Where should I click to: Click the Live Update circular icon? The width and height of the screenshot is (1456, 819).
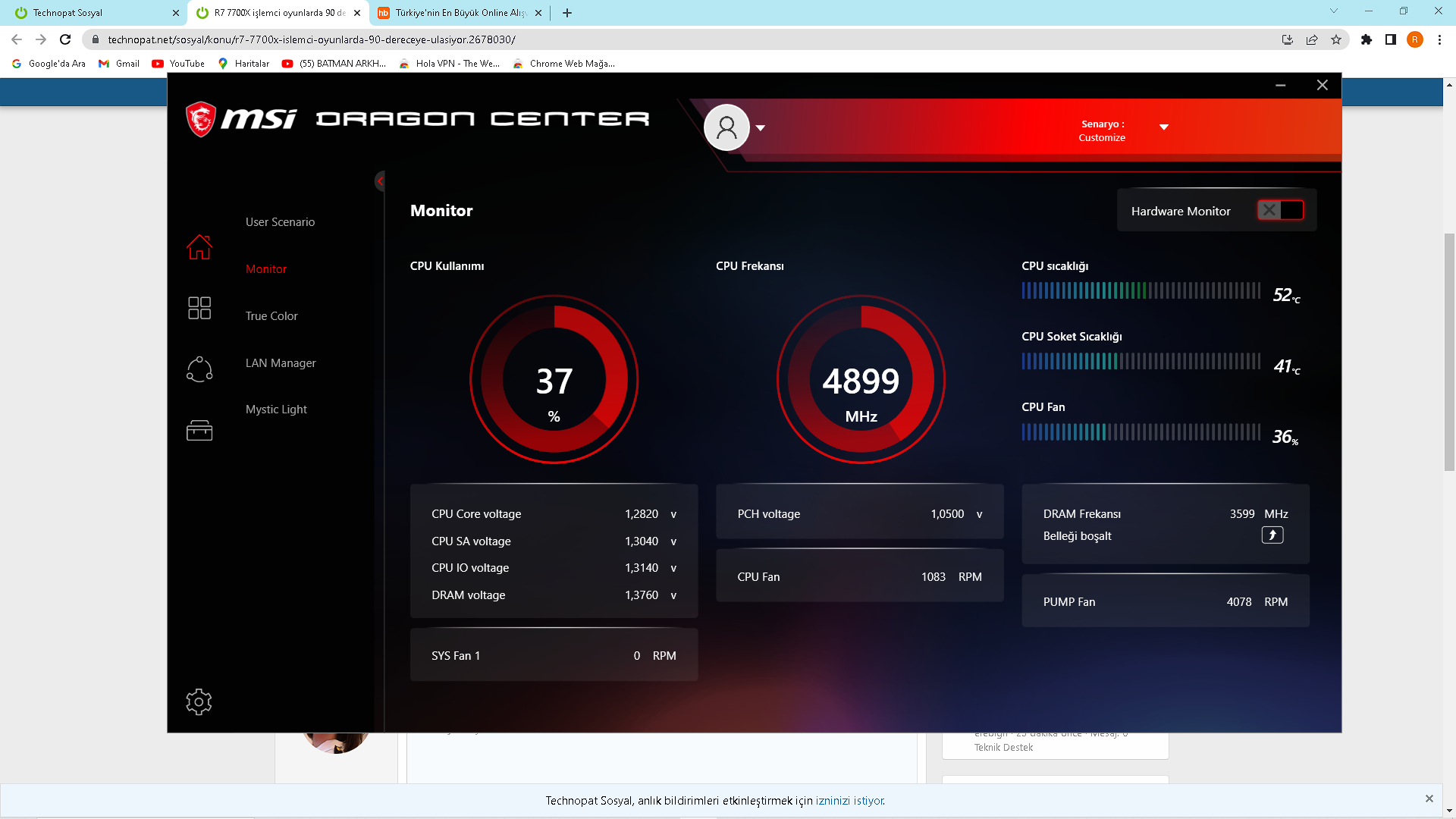point(199,369)
